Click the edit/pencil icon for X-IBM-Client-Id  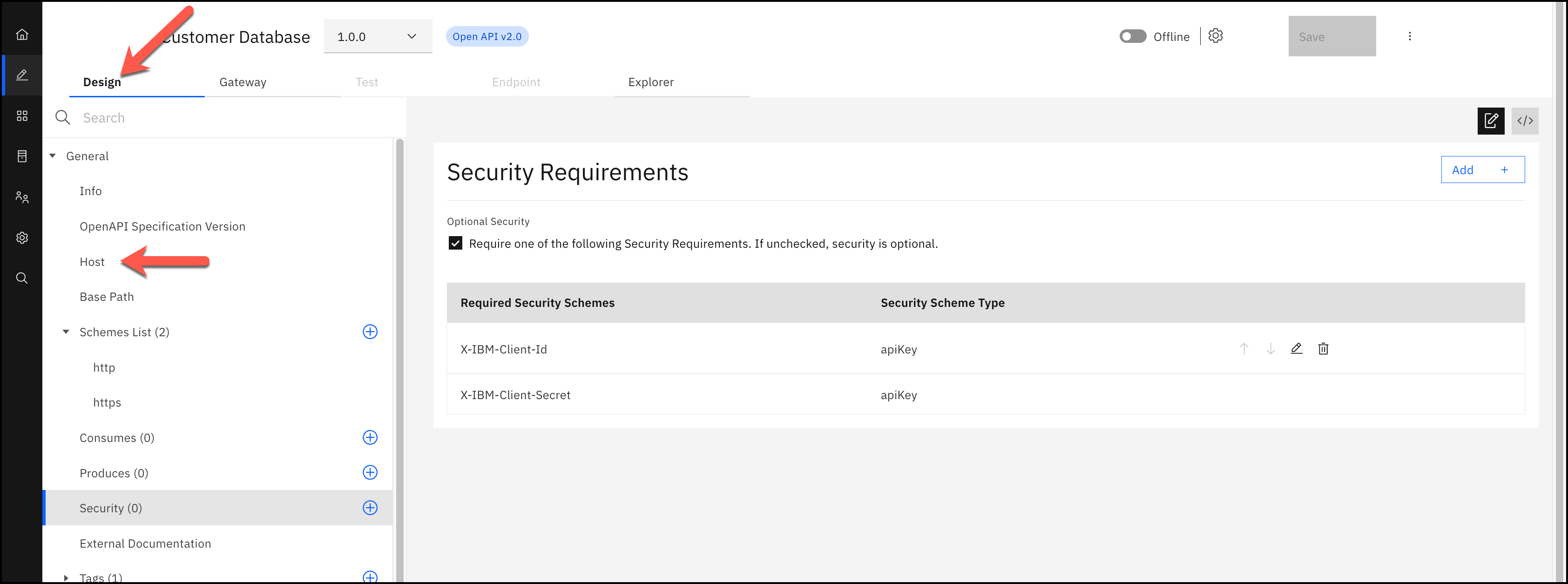tap(1296, 348)
